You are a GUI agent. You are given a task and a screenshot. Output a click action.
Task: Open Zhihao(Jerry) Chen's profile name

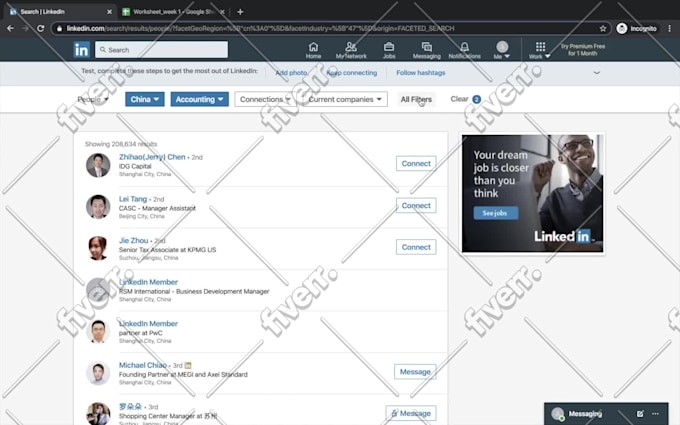[152, 157]
